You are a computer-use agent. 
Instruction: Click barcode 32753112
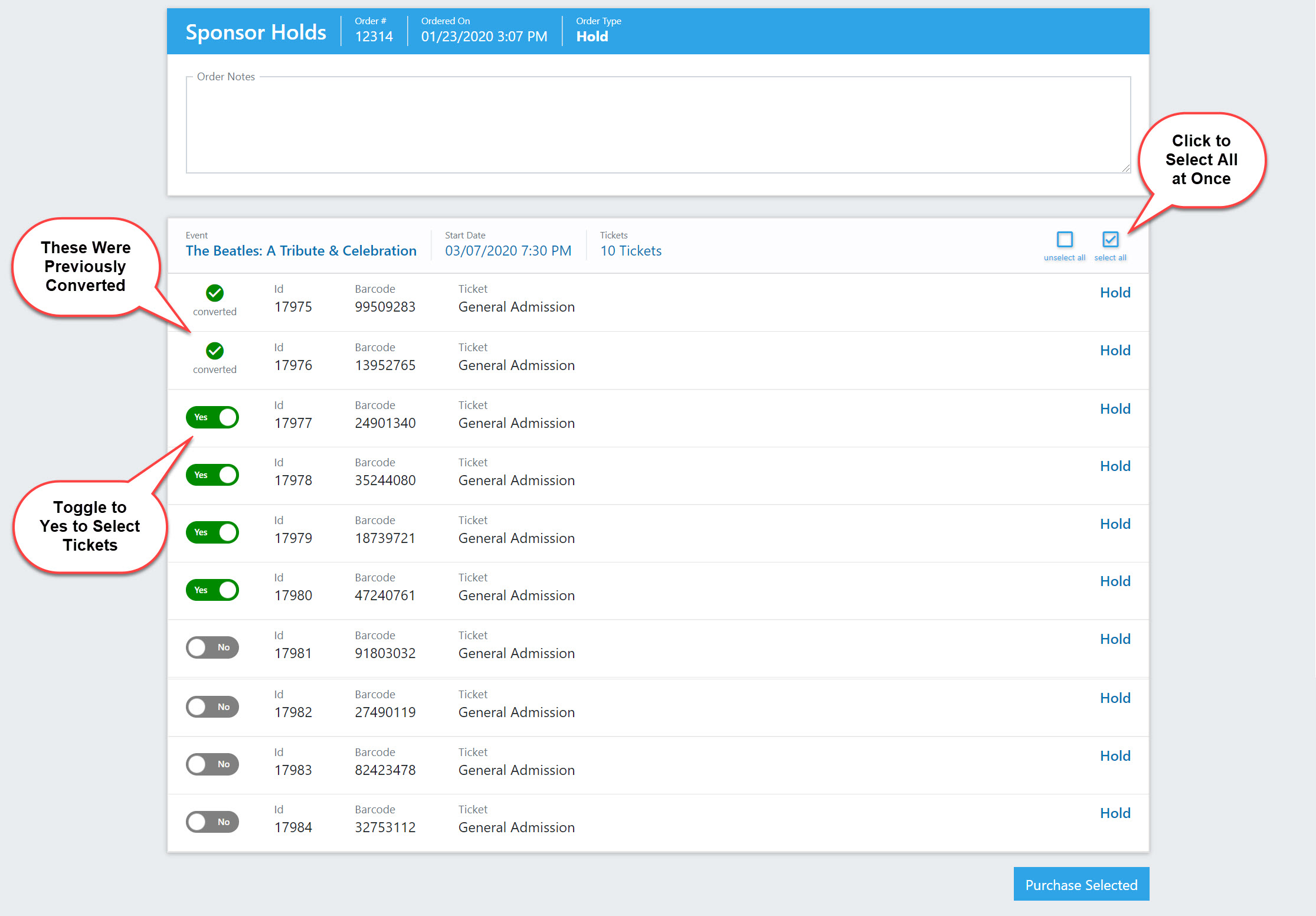point(385,827)
